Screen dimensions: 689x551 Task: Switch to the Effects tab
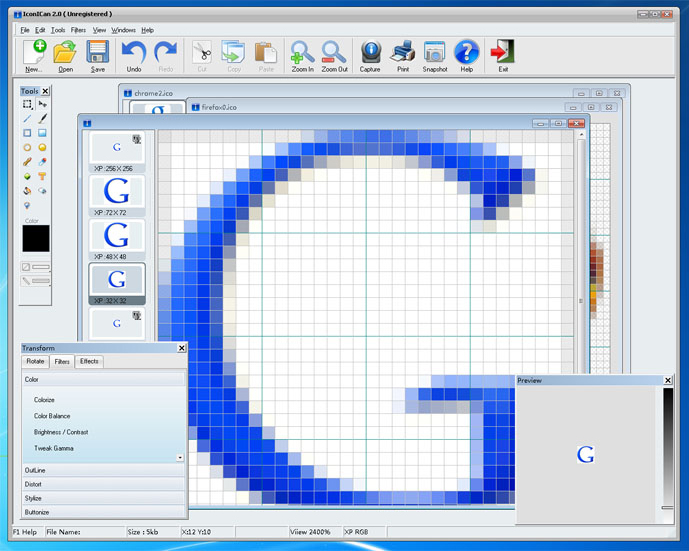click(90, 361)
